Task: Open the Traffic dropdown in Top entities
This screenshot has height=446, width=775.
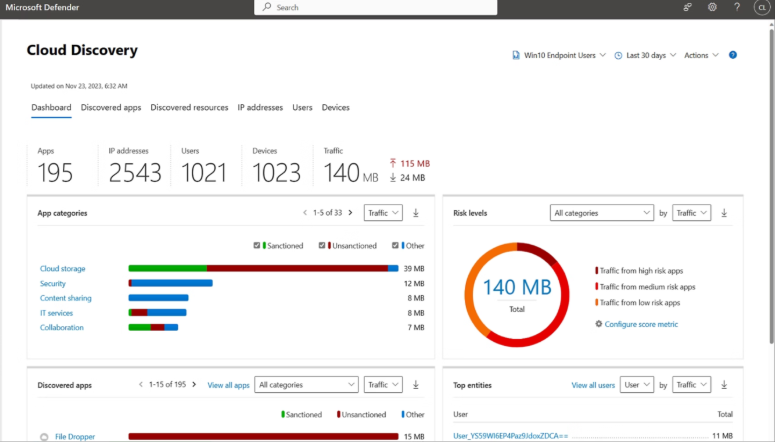Action: (691, 385)
